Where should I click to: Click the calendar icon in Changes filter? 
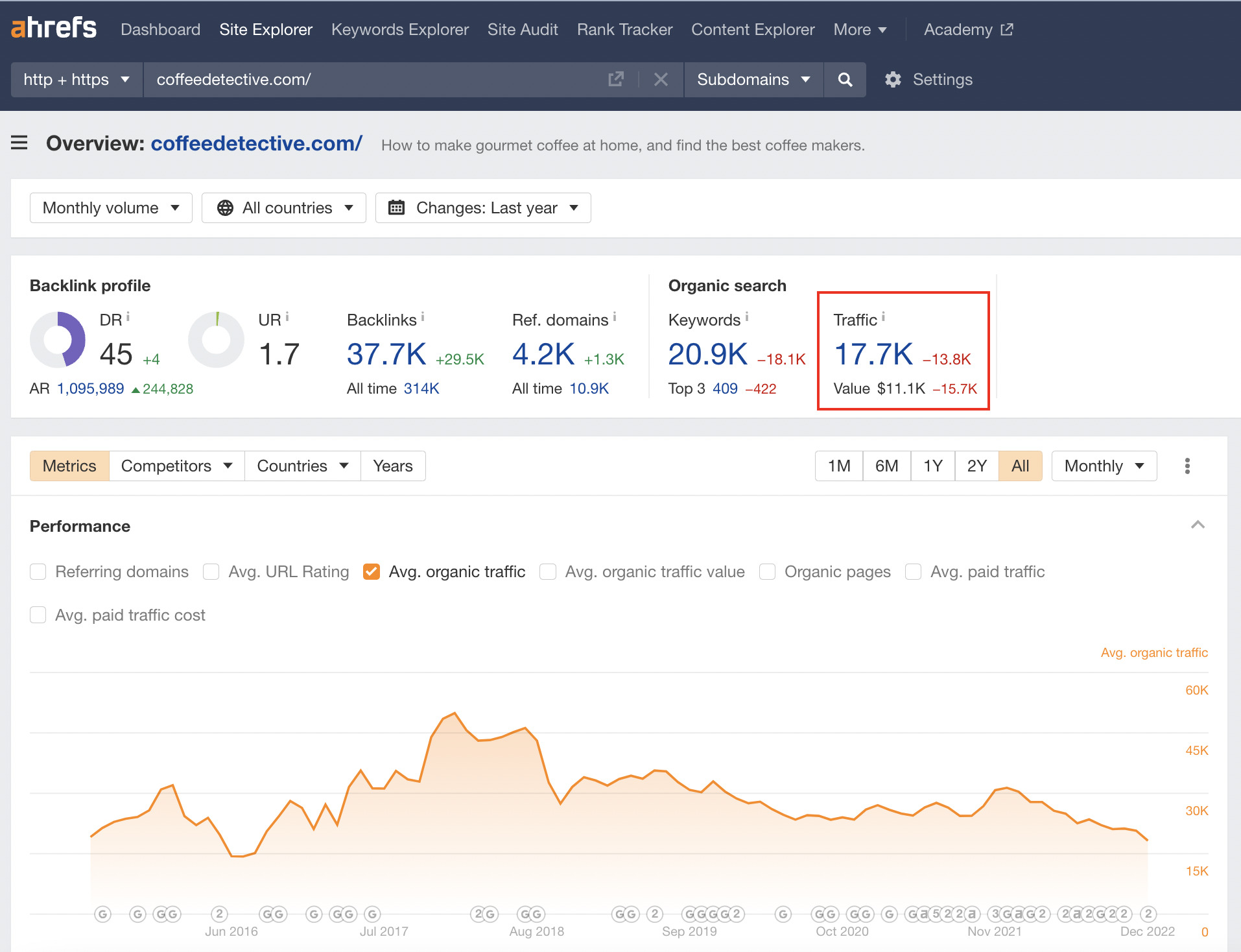pos(396,208)
